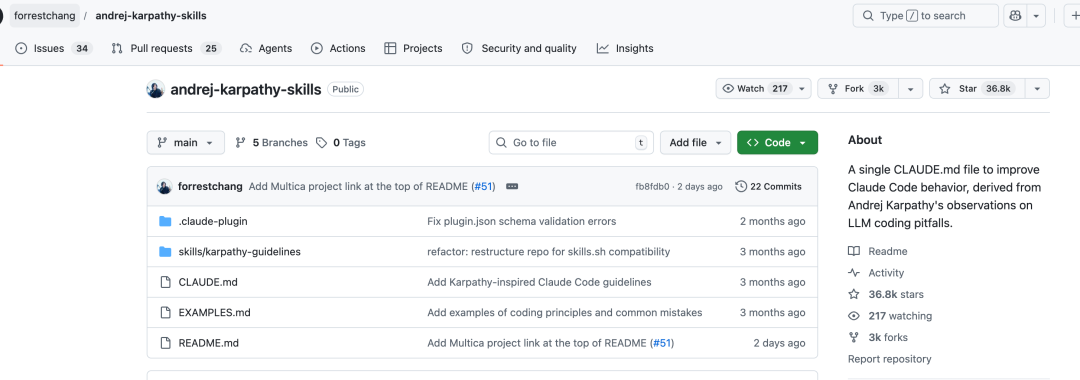This screenshot has height=380, width=1080.
Task: Star the repository
Action: (977, 89)
